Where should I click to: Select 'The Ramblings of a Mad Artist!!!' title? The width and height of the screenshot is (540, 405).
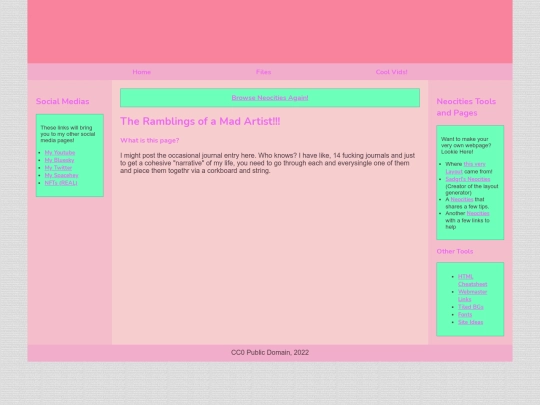(x=200, y=121)
